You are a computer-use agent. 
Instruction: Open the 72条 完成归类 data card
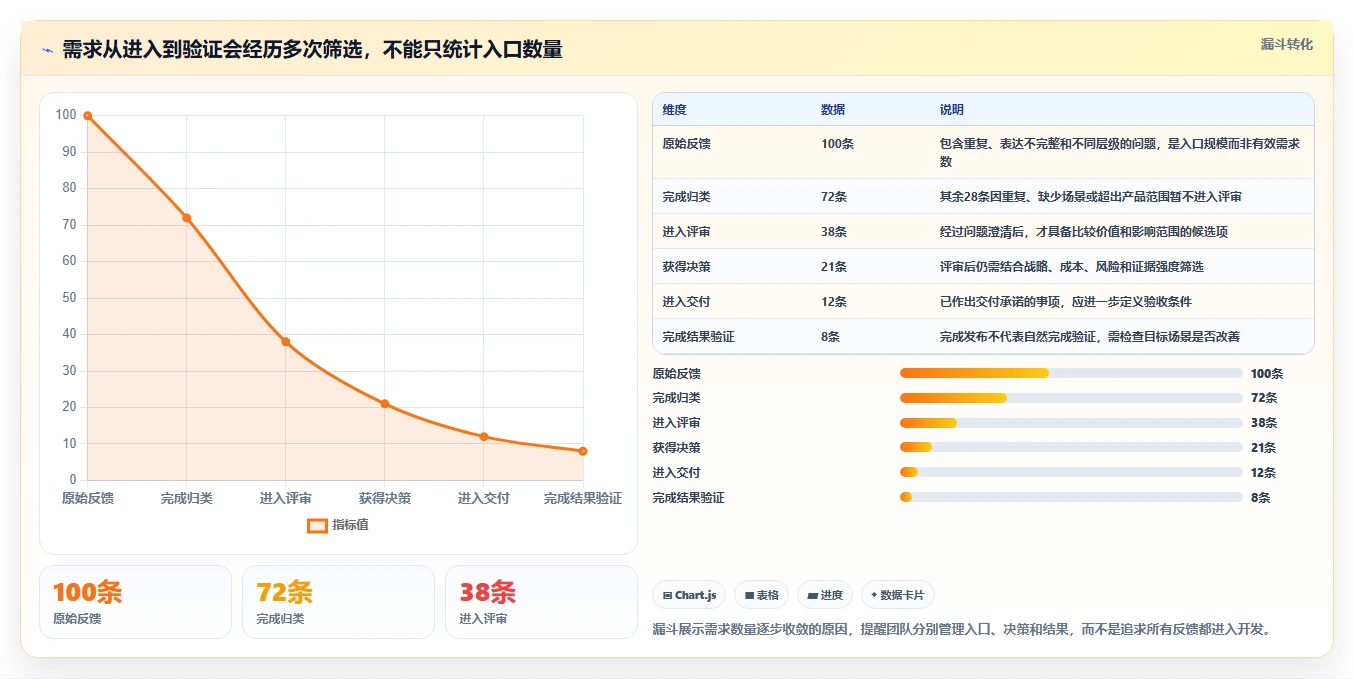click(338, 602)
